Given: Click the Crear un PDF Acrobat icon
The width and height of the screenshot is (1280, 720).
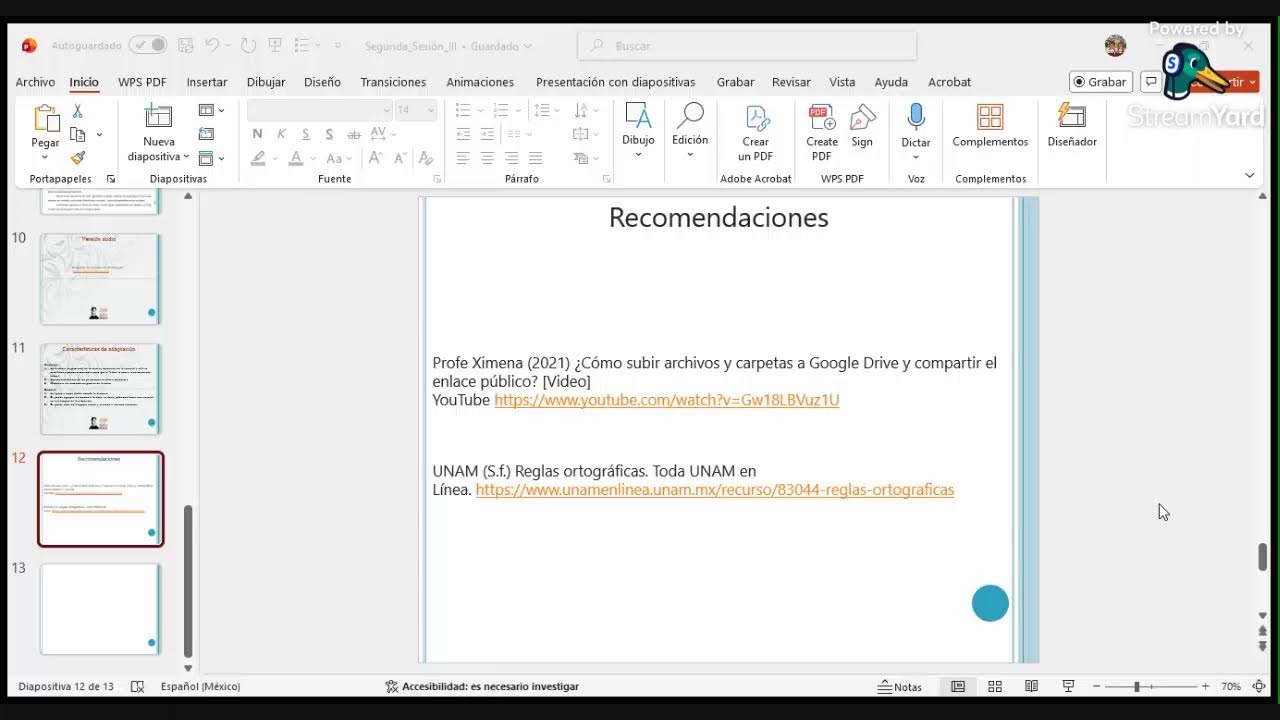Looking at the screenshot, I should pos(756,117).
